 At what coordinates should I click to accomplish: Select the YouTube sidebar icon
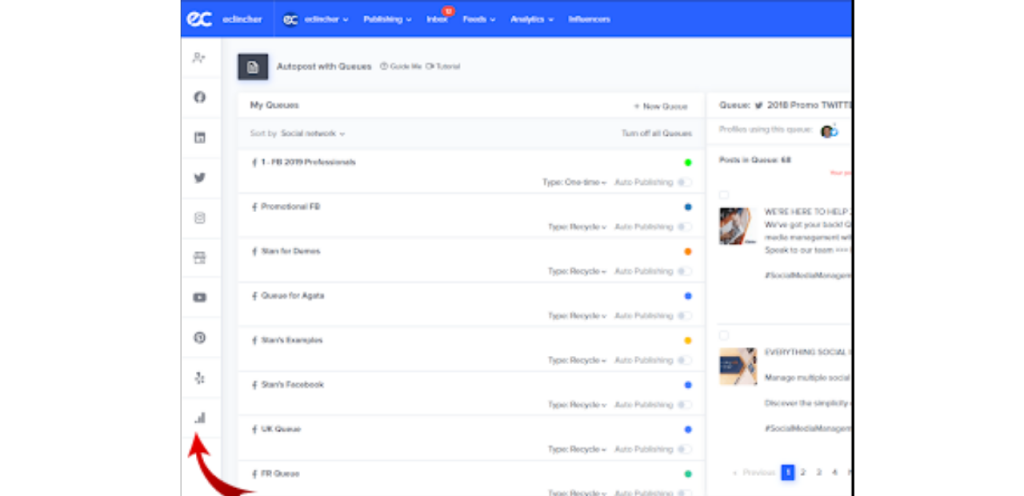200,297
